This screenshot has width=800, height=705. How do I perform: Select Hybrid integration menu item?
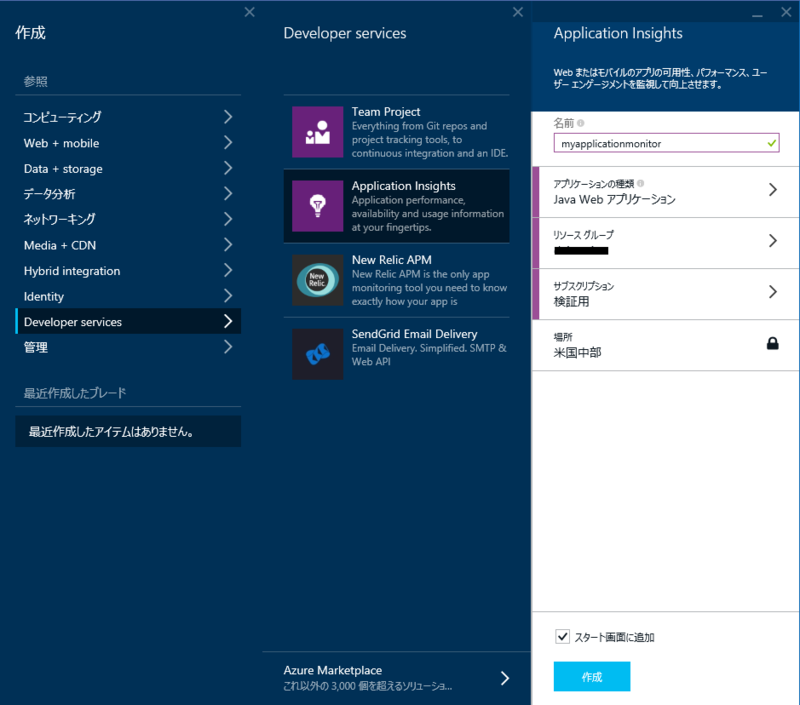click(x=128, y=270)
